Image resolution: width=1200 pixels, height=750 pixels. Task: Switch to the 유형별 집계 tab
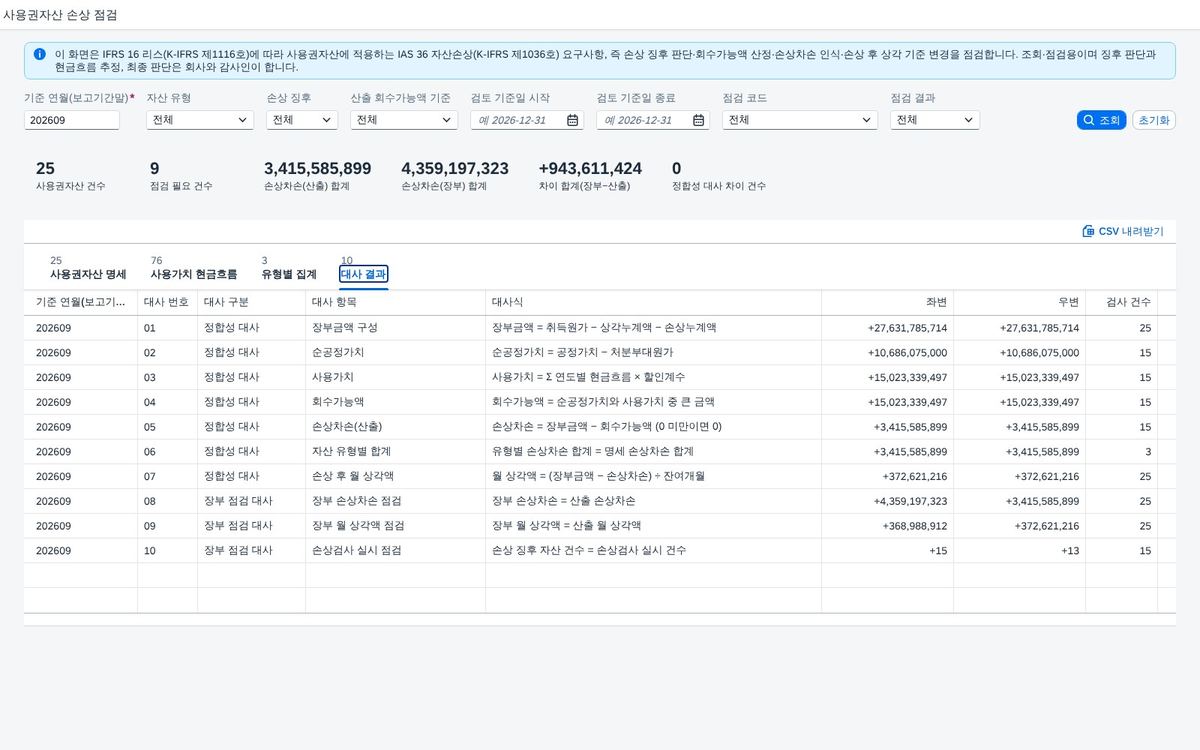pos(289,274)
